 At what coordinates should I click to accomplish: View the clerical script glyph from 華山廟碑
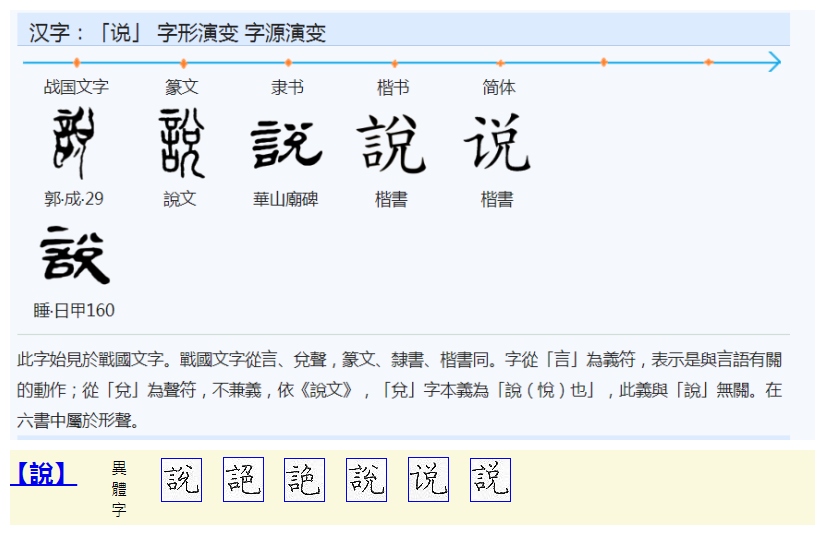[286, 144]
